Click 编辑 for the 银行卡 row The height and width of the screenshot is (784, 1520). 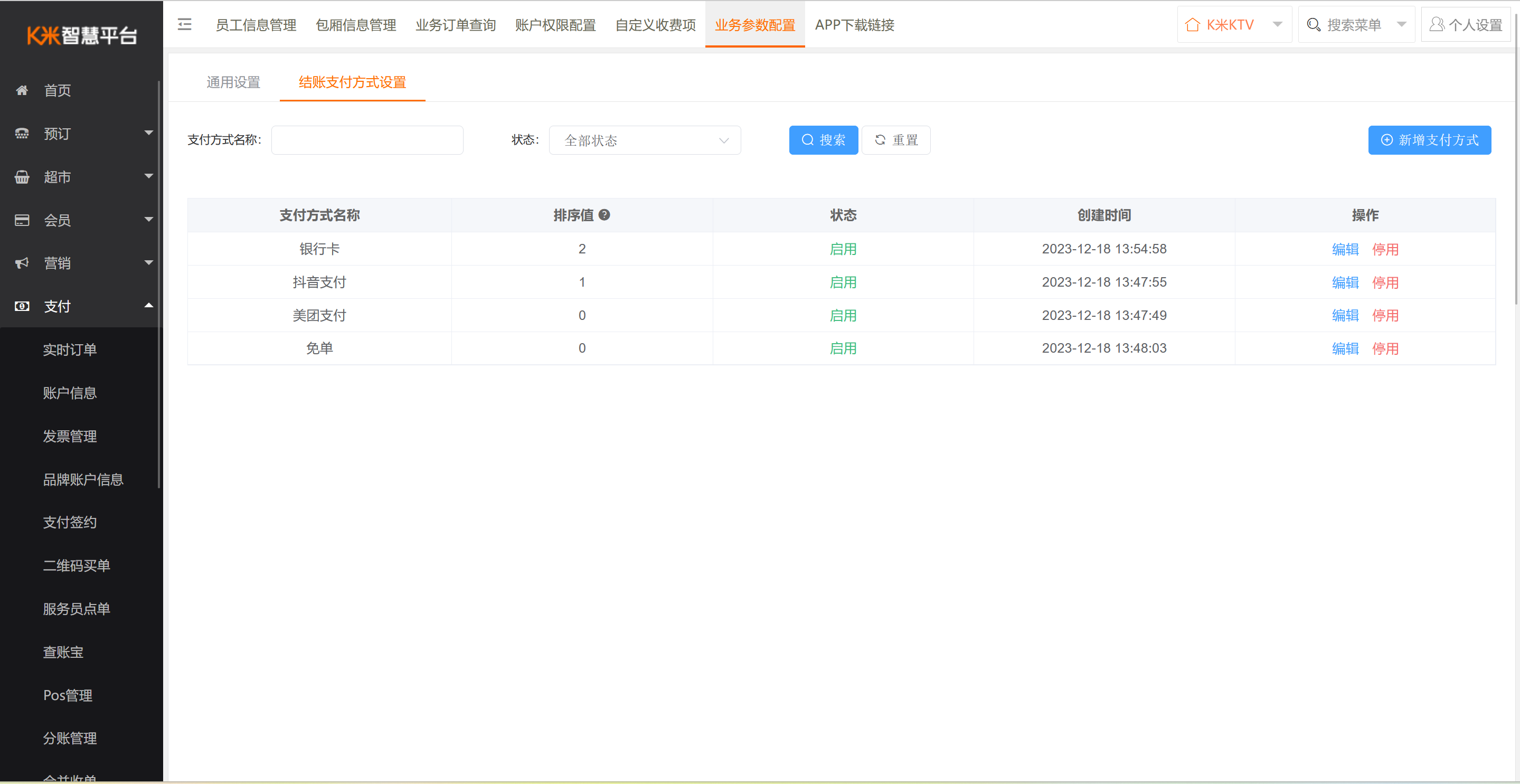click(x=1345, y=249)
